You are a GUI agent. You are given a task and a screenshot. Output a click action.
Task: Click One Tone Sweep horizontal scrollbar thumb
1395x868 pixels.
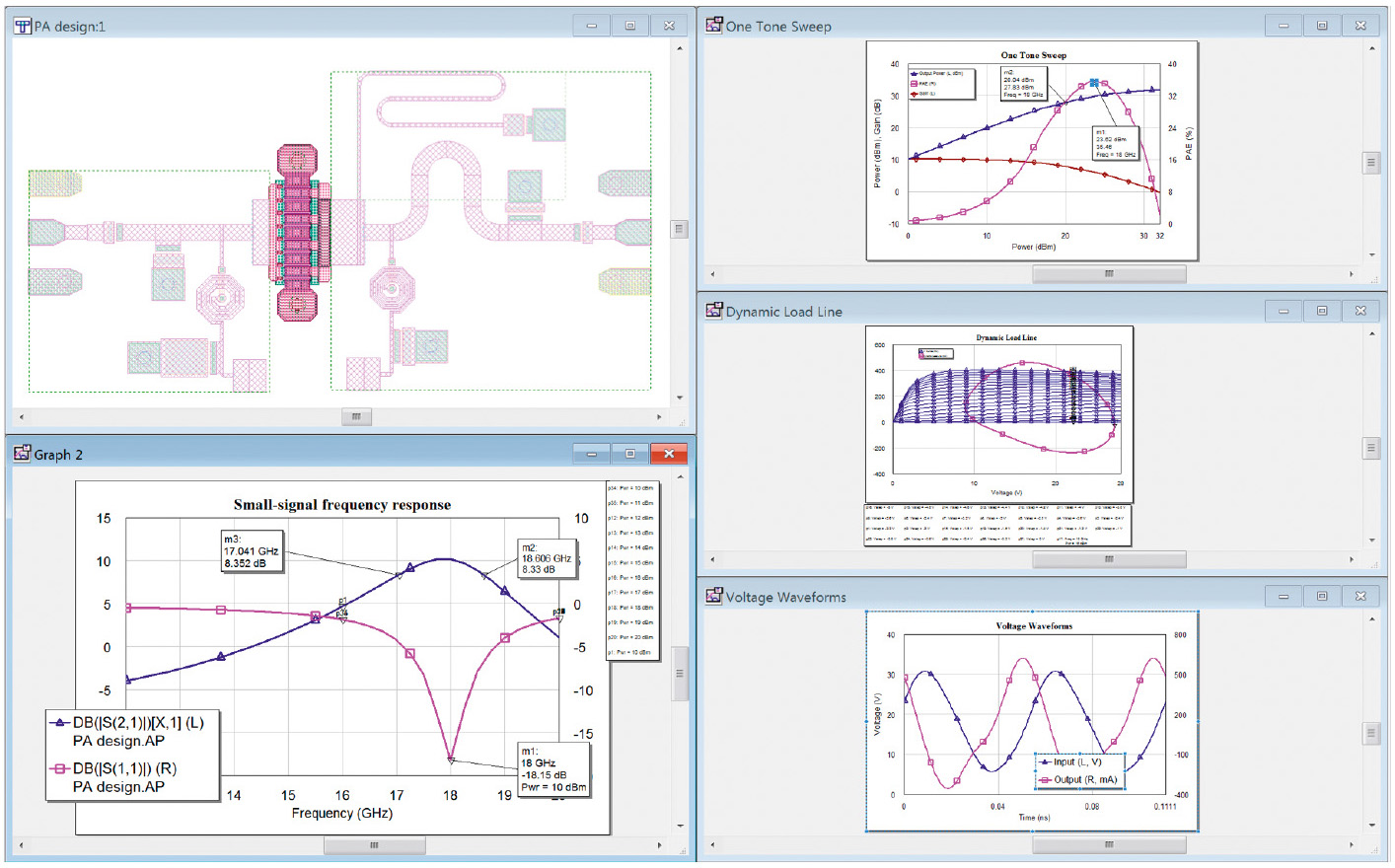(x=1109, y=273)
